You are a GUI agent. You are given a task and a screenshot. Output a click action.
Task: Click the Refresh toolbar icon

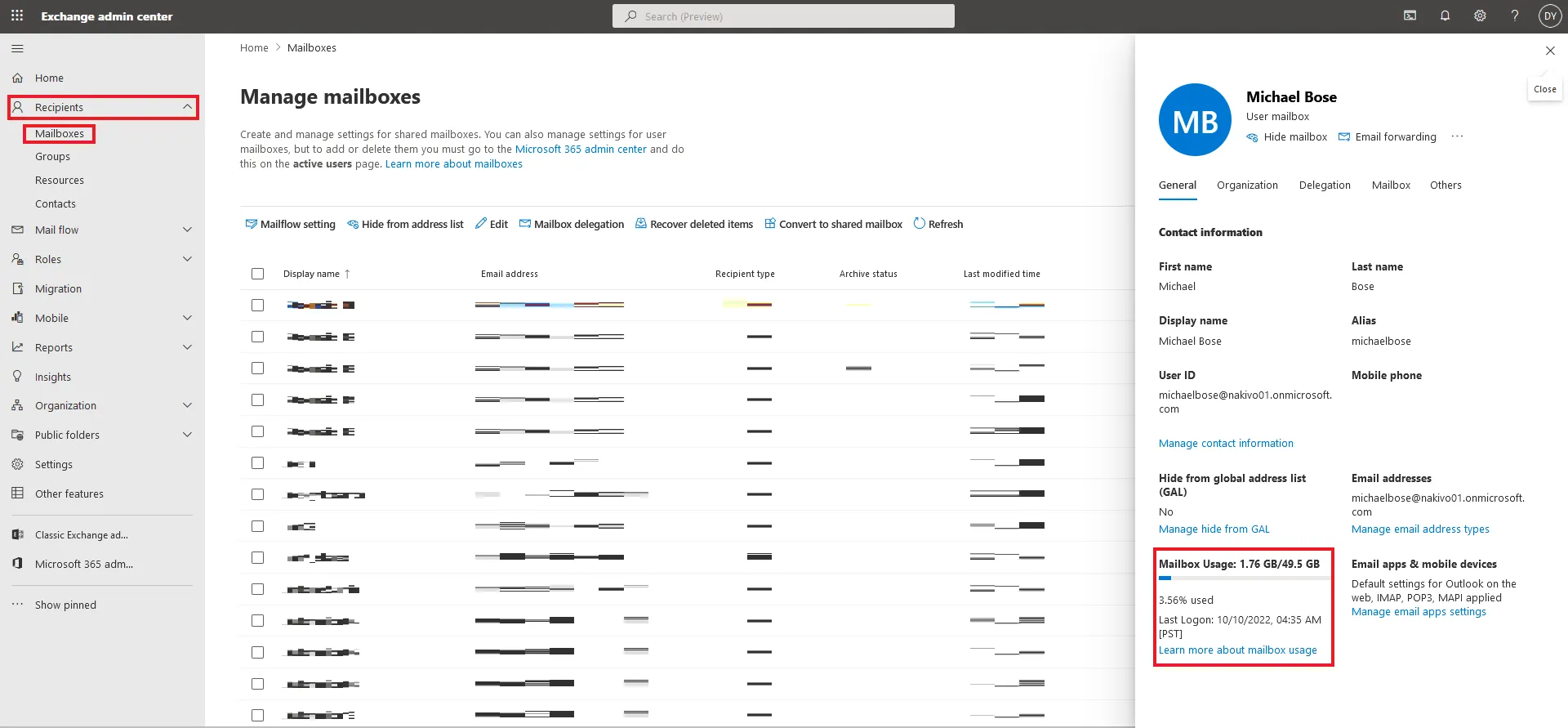920,224
